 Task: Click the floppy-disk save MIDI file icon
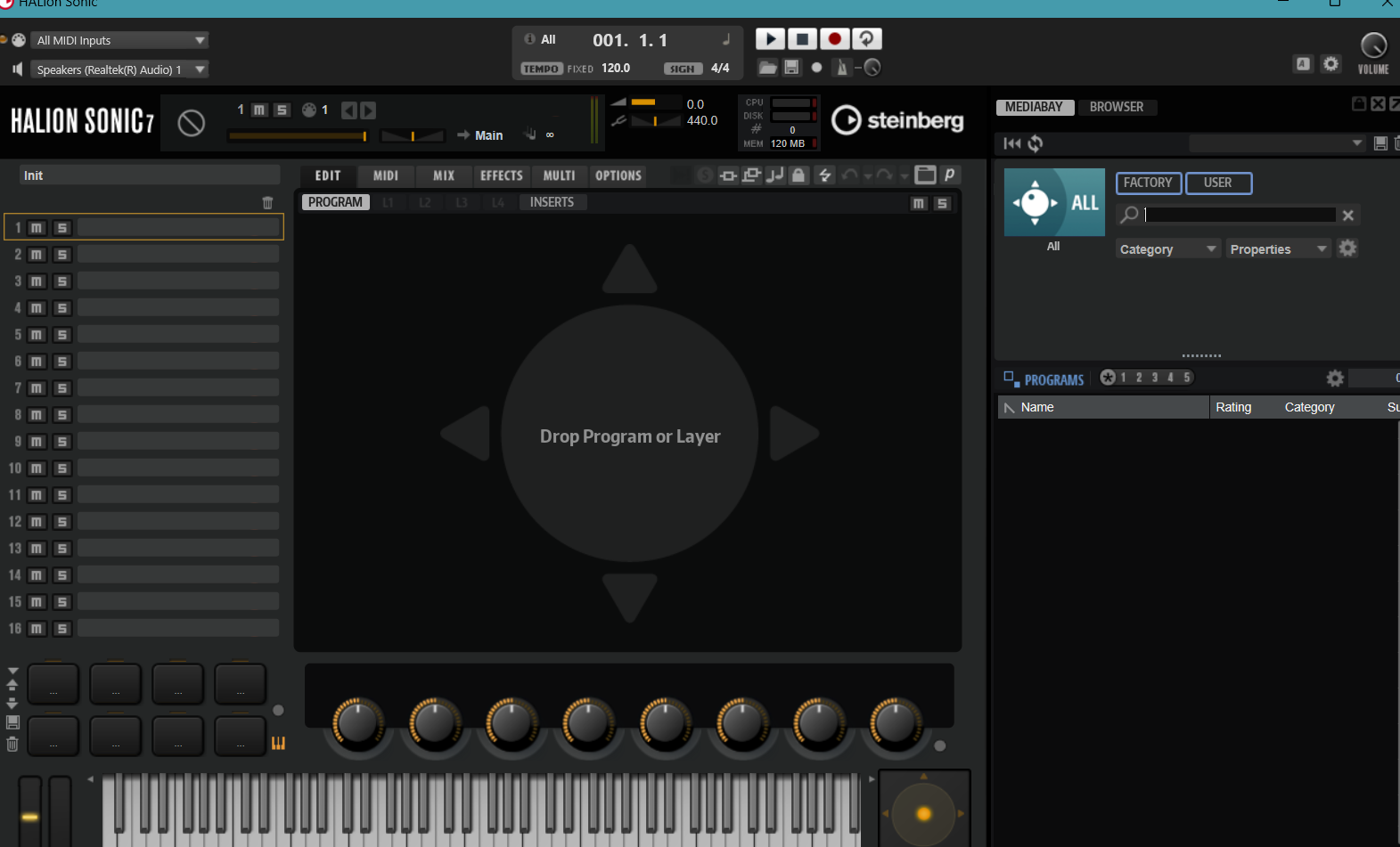[x=791, y=68]
